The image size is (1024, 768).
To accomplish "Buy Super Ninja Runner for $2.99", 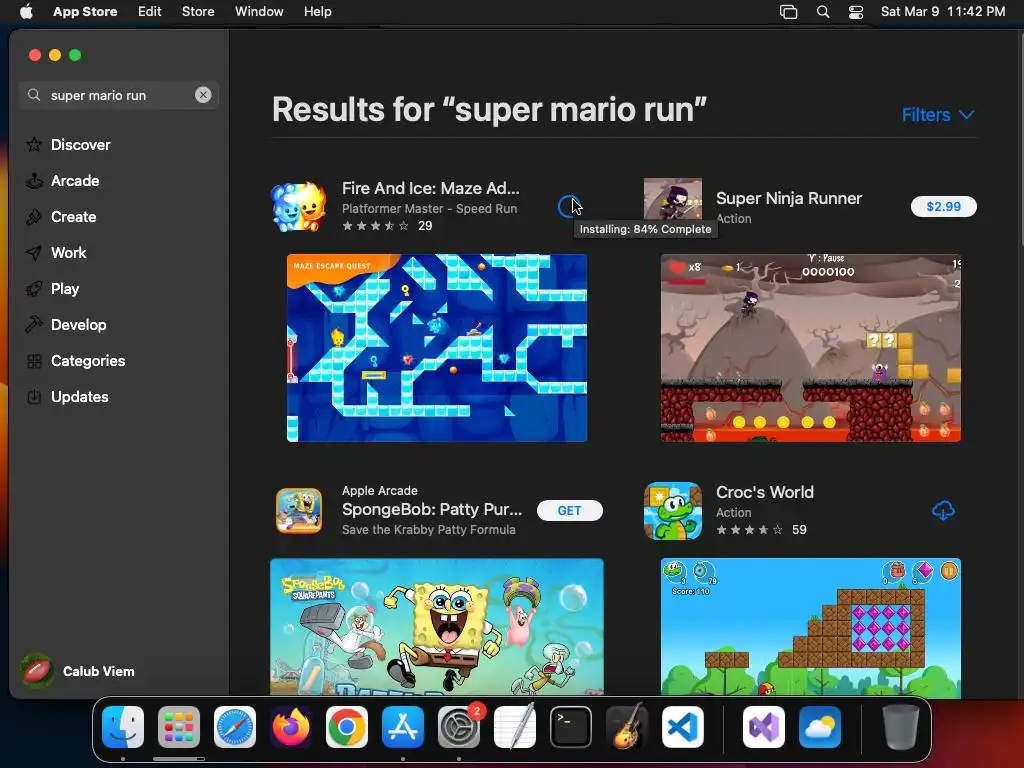I will tap(944, 206).
